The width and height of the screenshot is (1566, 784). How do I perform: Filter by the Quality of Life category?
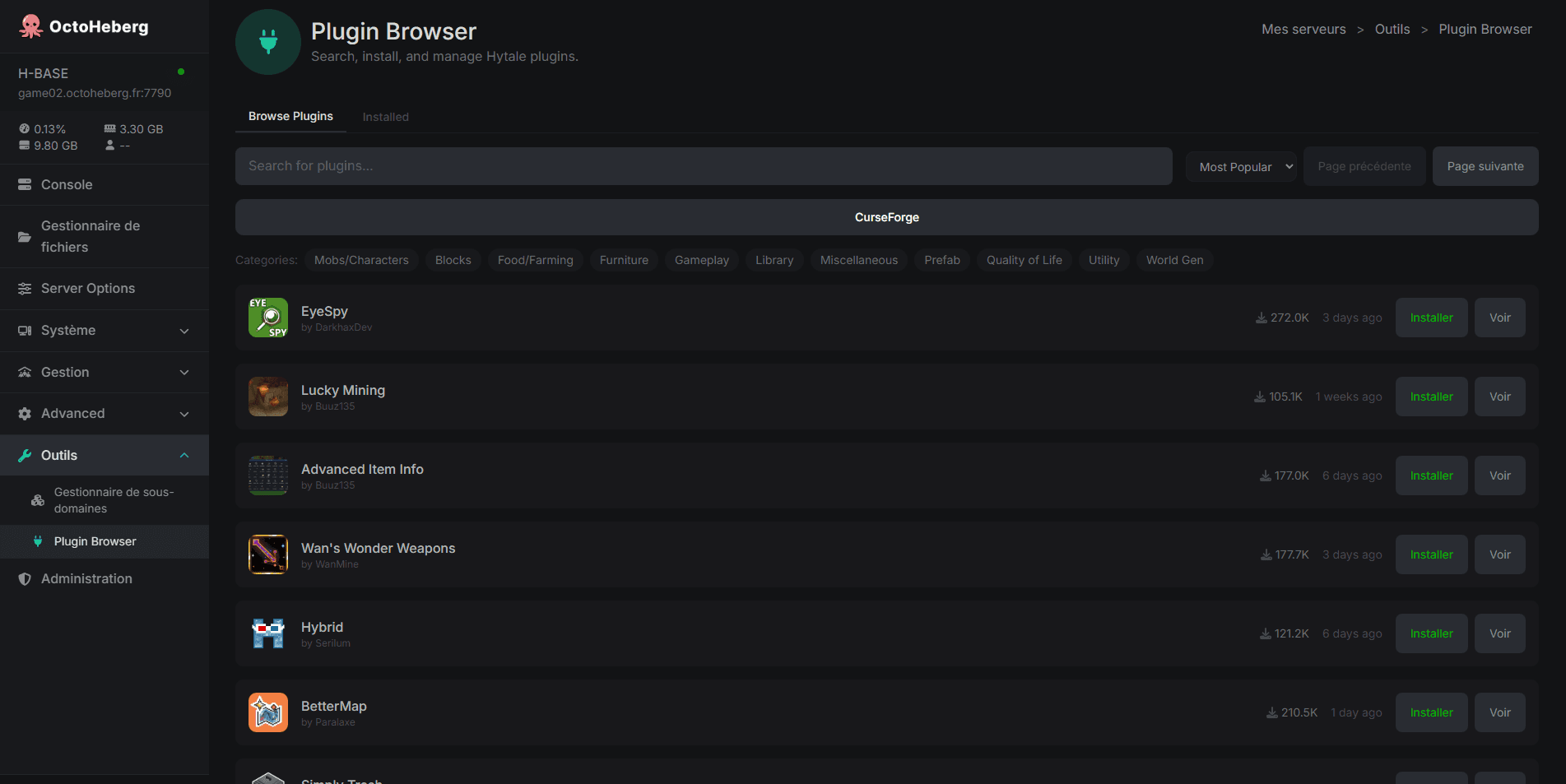tap(1025, 260)
